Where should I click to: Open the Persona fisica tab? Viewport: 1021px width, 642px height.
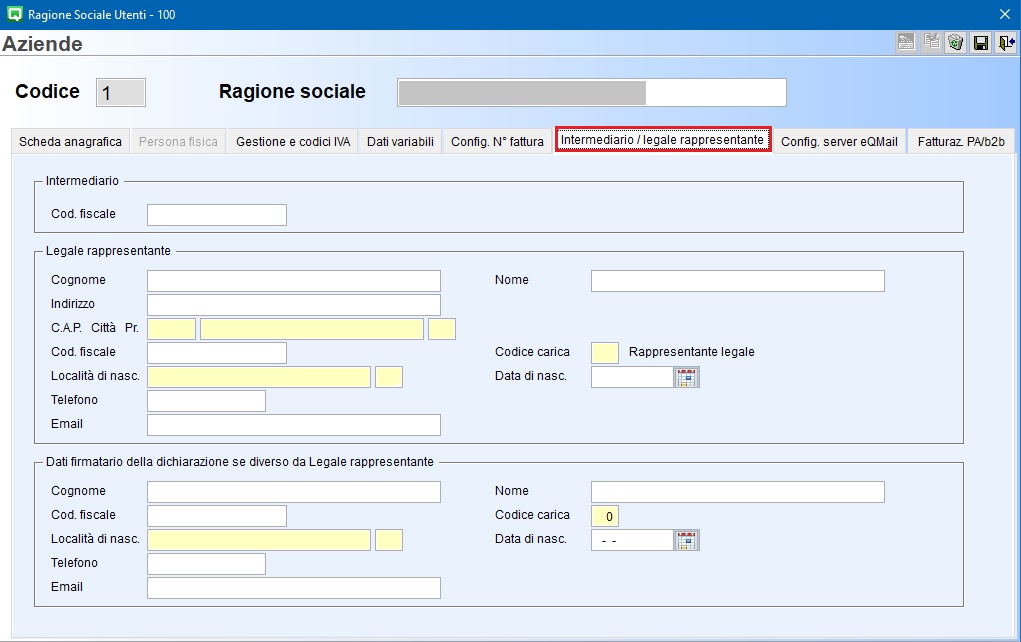178,141
